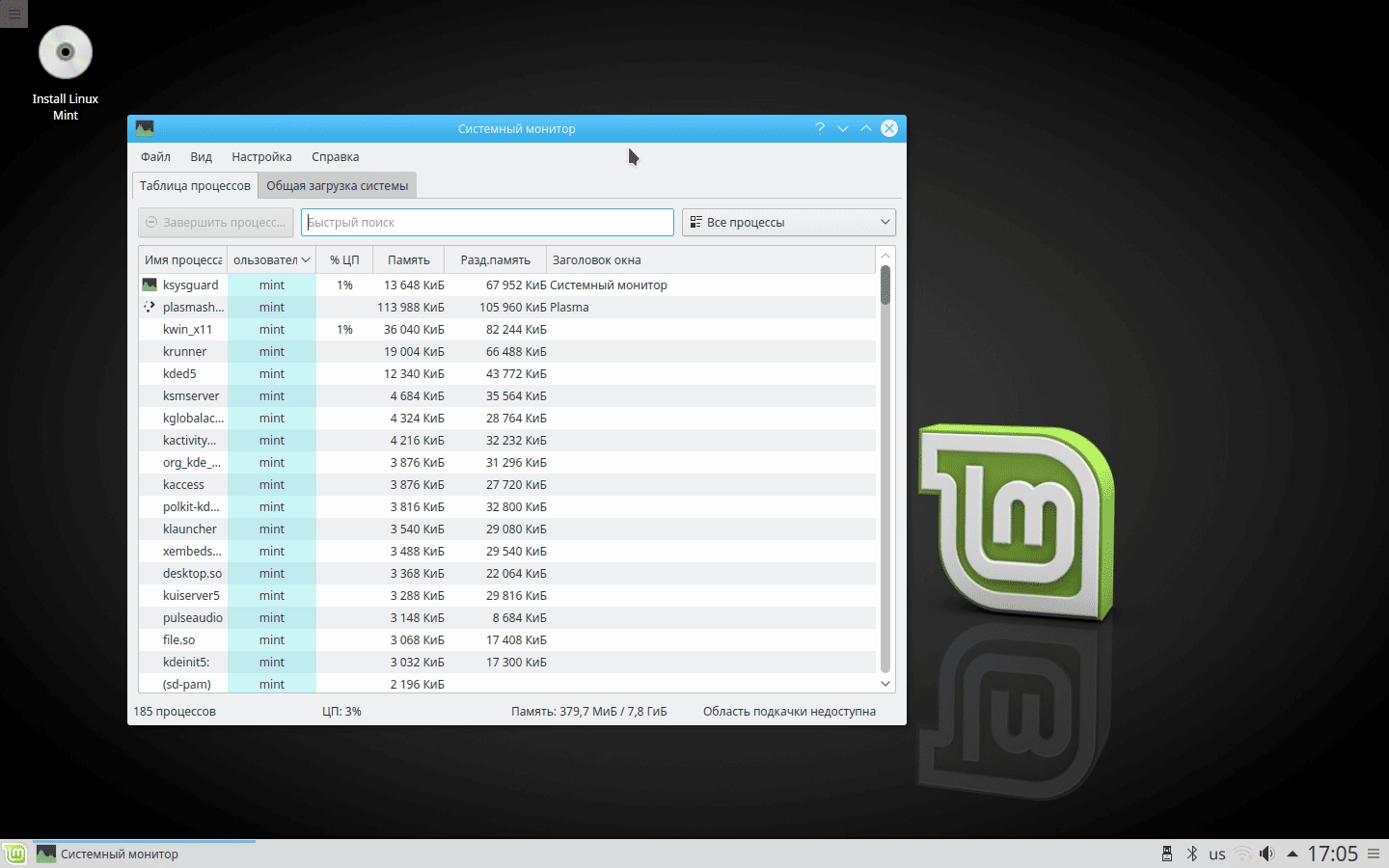Click the titlebar question-mark help button
This screenshot has width=1389, height=868.
point(820,128)
